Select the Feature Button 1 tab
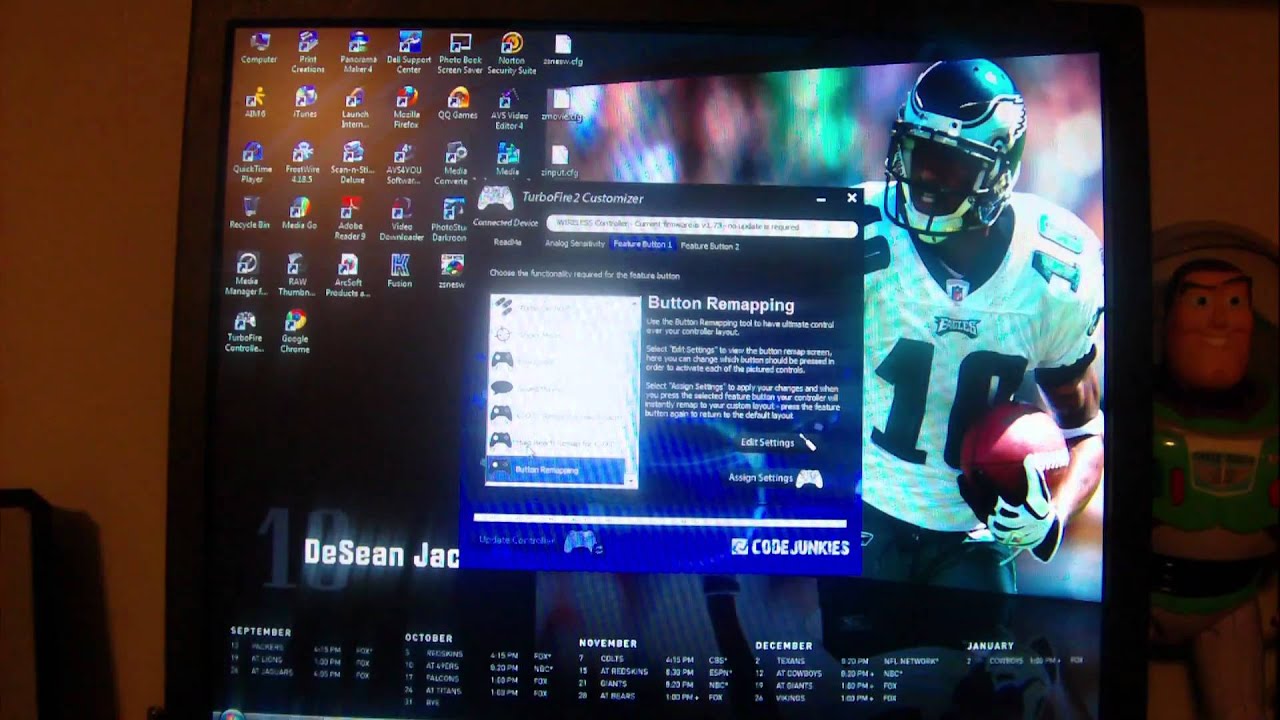This screenshot has height=720, width=1280. point(643,244)
